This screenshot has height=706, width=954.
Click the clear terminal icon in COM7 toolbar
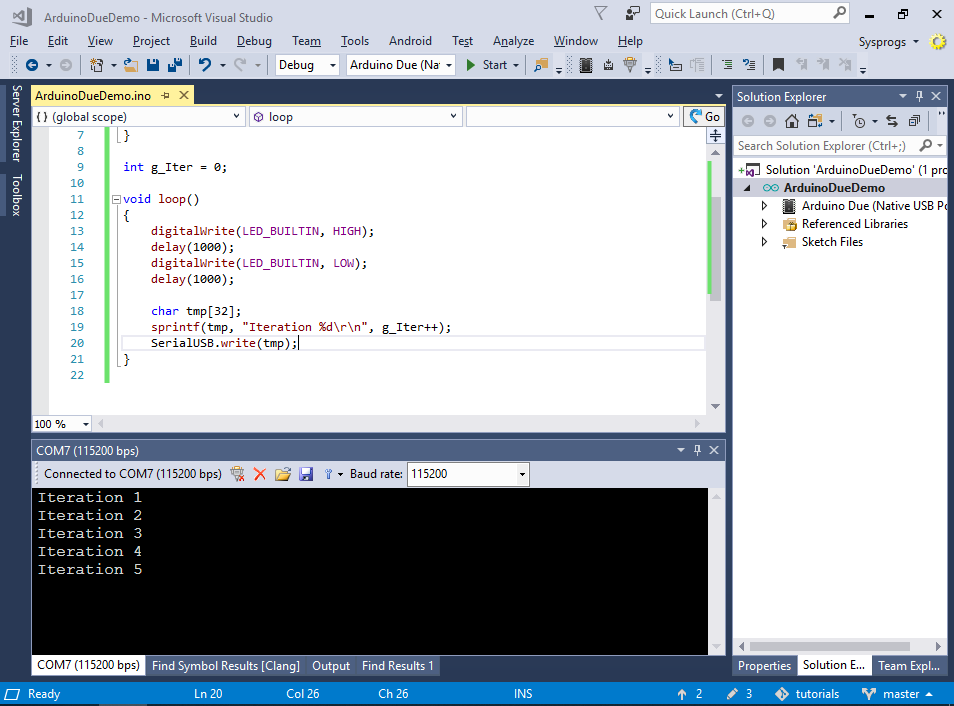click(237, 474)
